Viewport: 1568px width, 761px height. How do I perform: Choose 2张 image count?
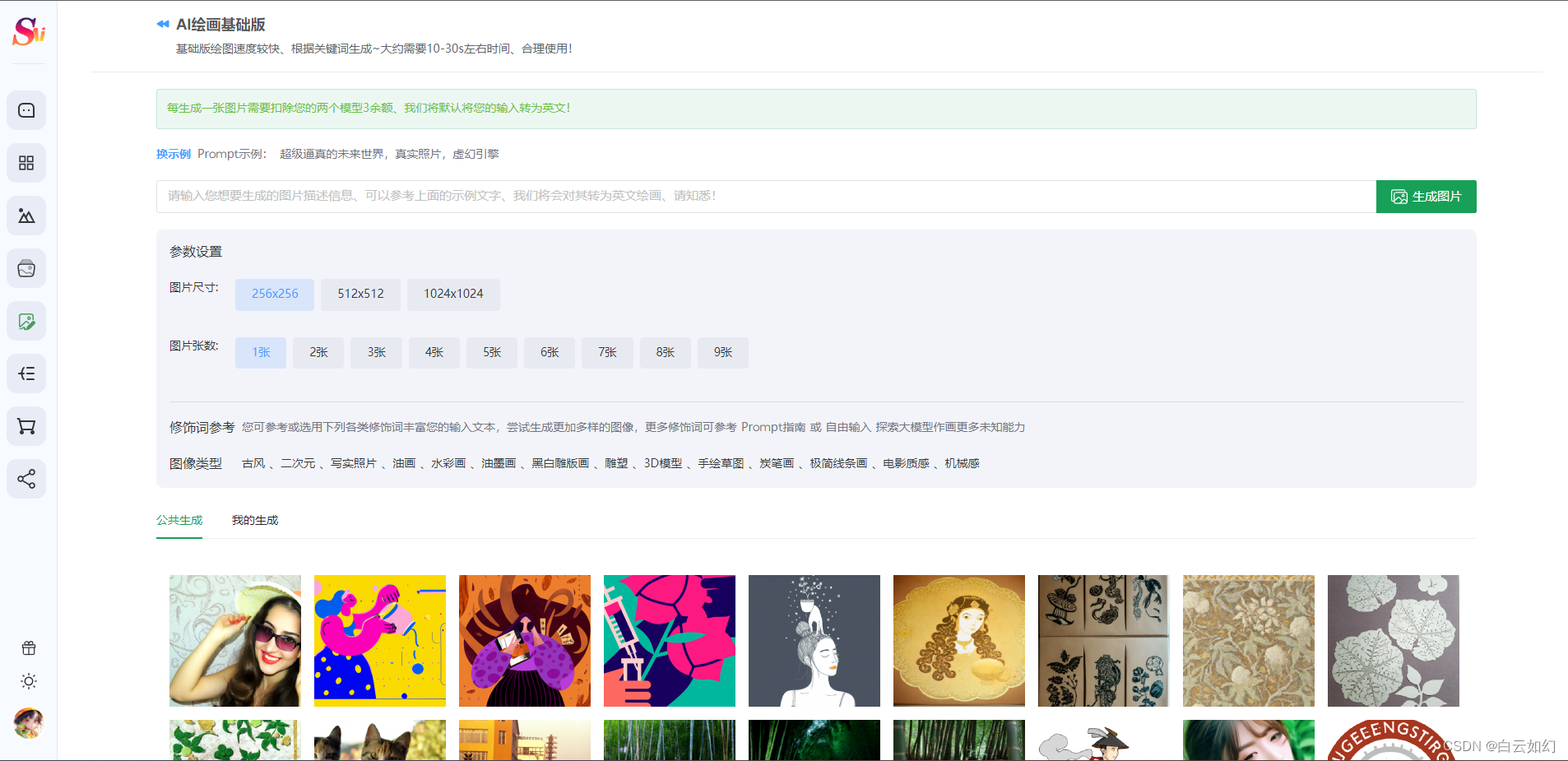tap(318, 352)
